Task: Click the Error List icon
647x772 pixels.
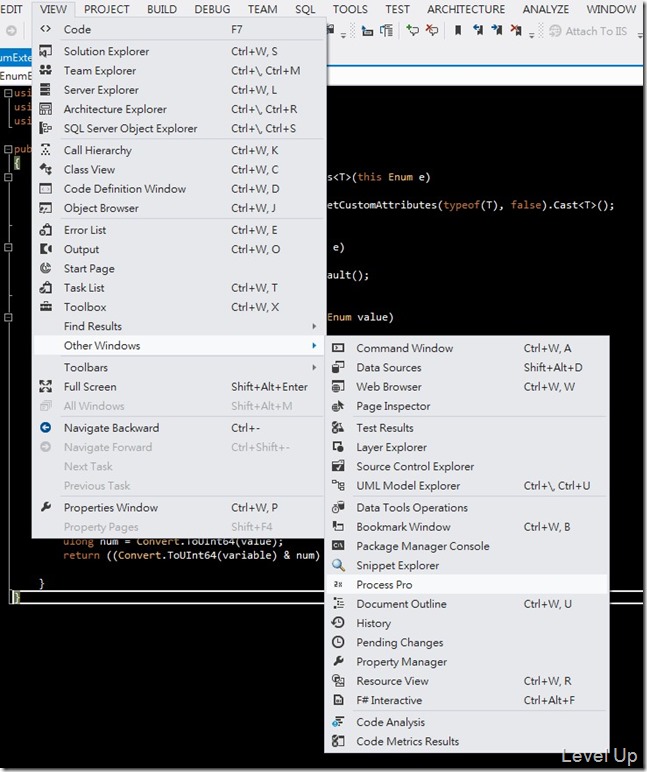Action: tap(46, 229)
